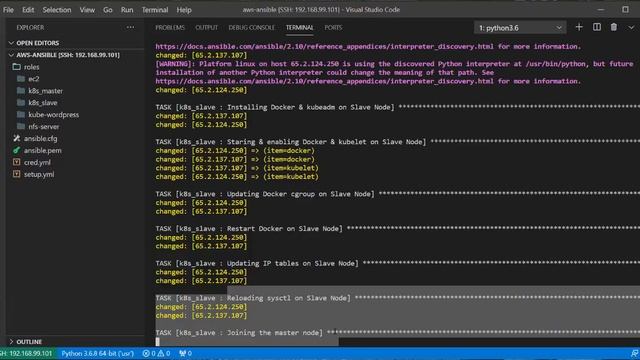
Task: Click the cred.yml YAML file icon
Action: coord(16,162)
